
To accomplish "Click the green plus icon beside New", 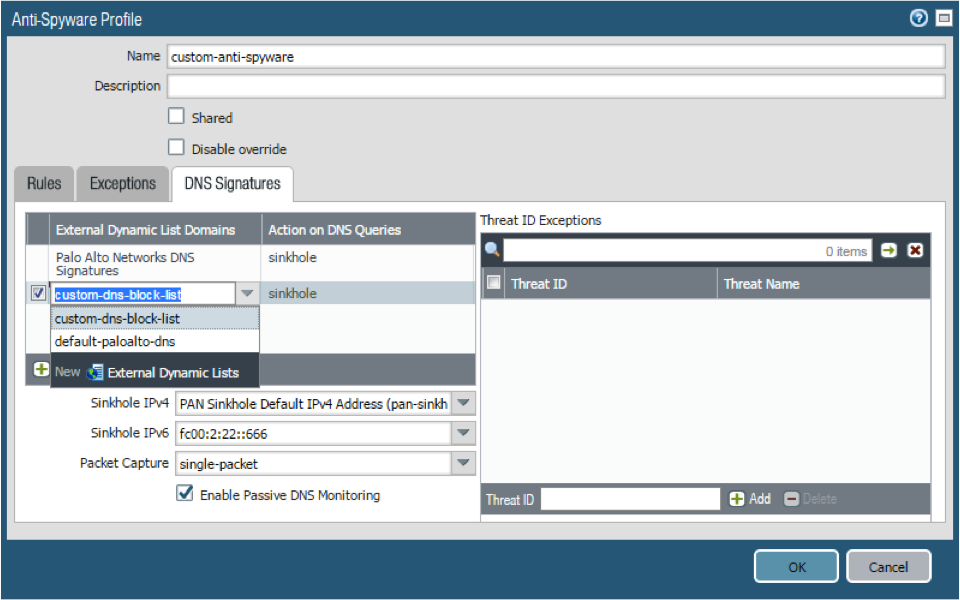I will coord(41,370).
